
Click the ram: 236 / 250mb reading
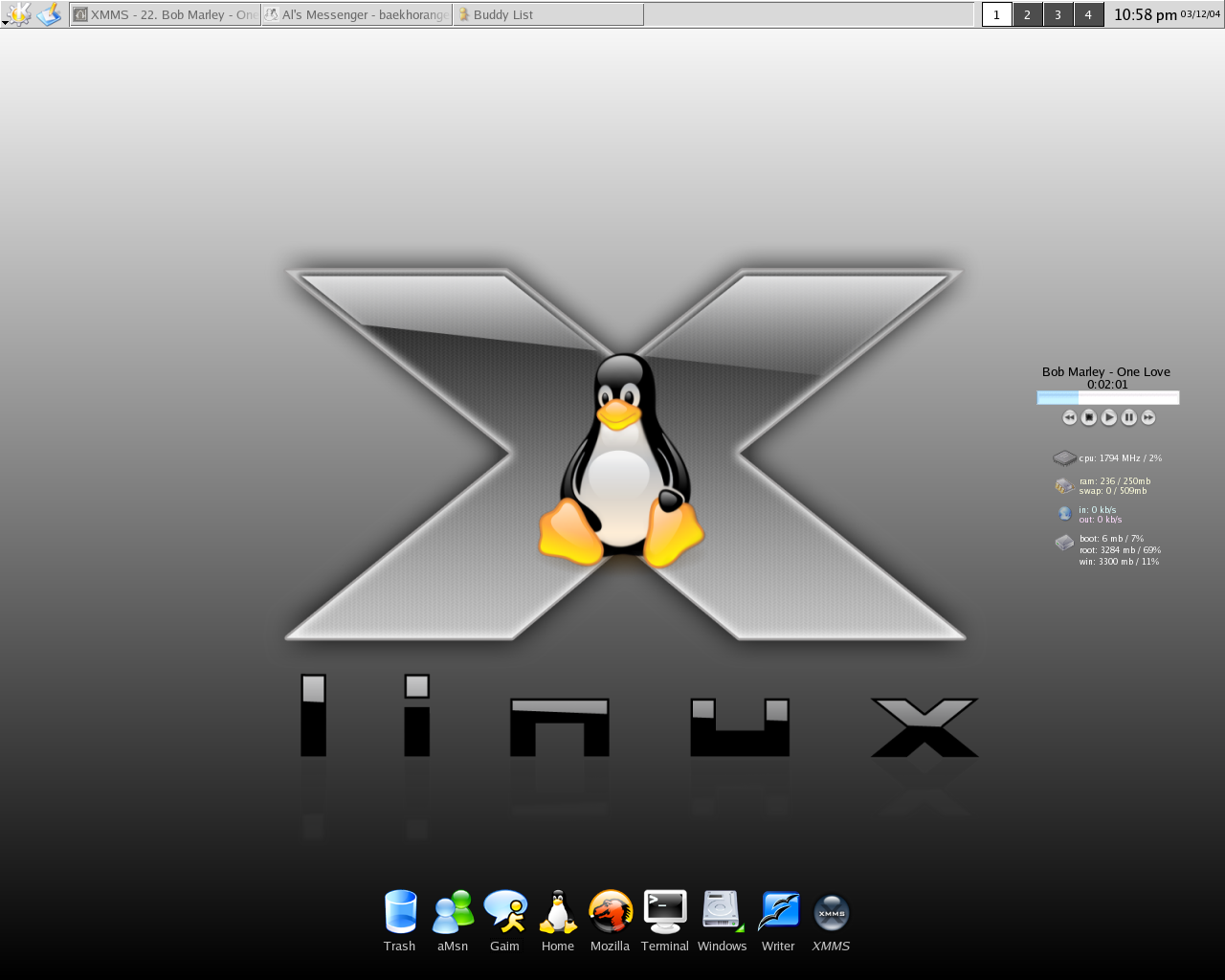[1115, 481]
